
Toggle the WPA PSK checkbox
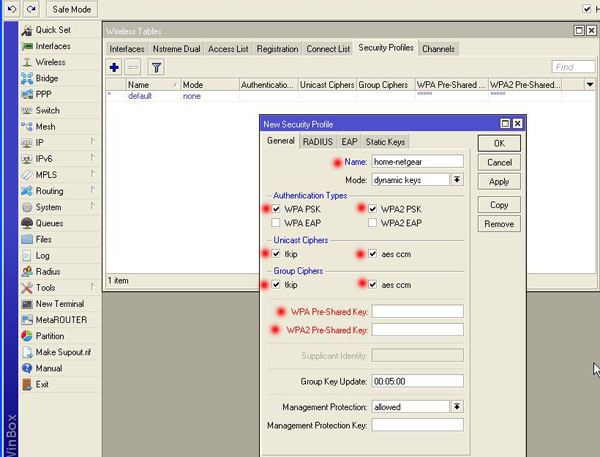pyautogui.click(x=276, y=209)
